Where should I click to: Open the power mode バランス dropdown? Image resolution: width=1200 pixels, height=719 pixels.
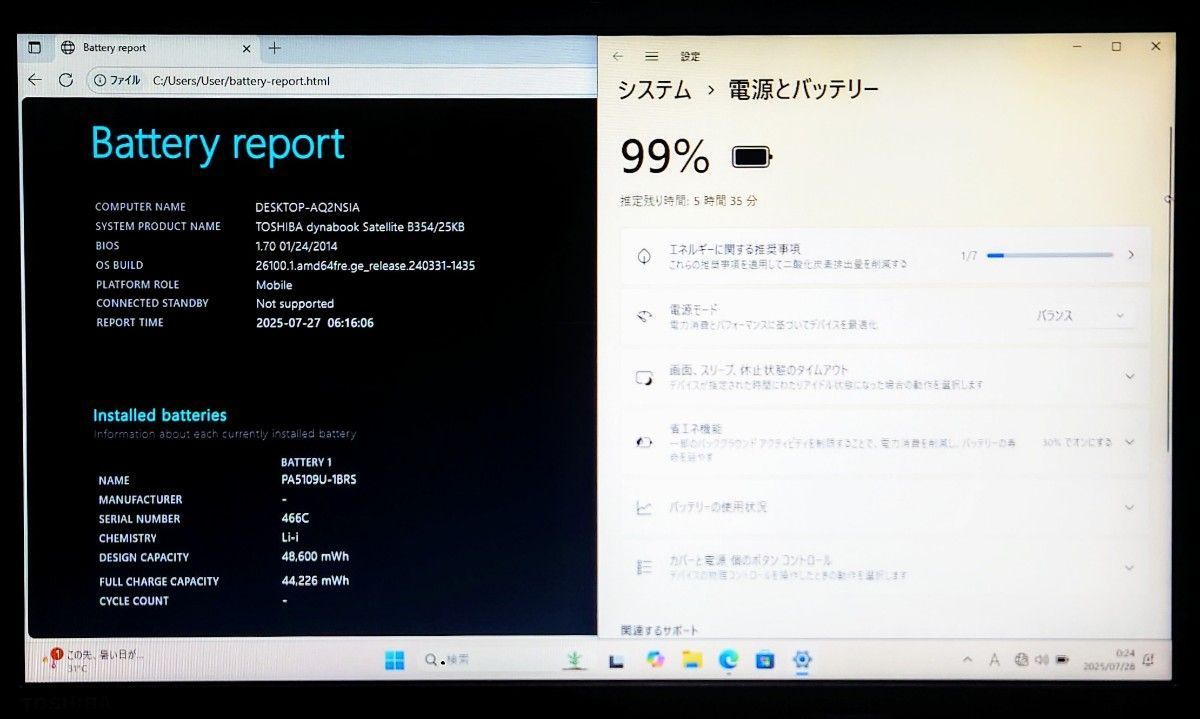[x=1082, y=315]
